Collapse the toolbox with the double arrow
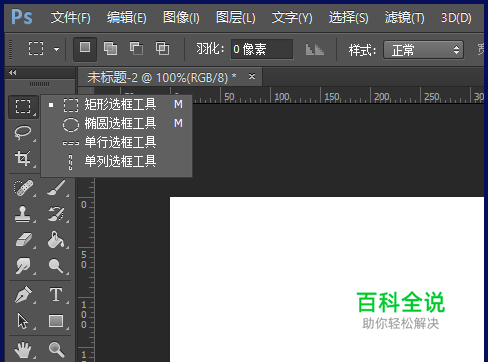488x362 pixels. coord(13,72)
